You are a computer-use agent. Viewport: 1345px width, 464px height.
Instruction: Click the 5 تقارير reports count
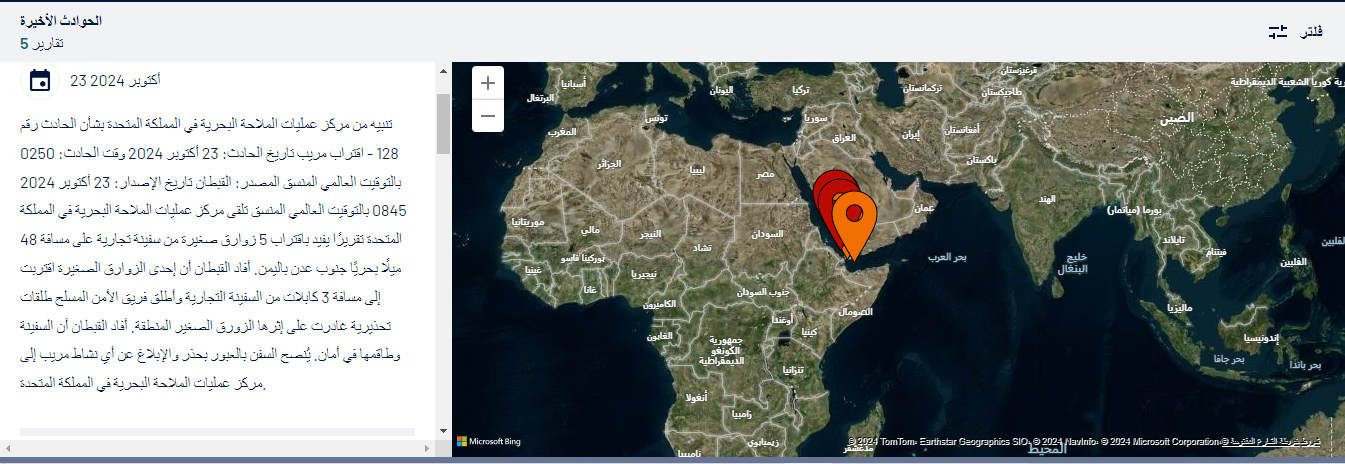42,43
